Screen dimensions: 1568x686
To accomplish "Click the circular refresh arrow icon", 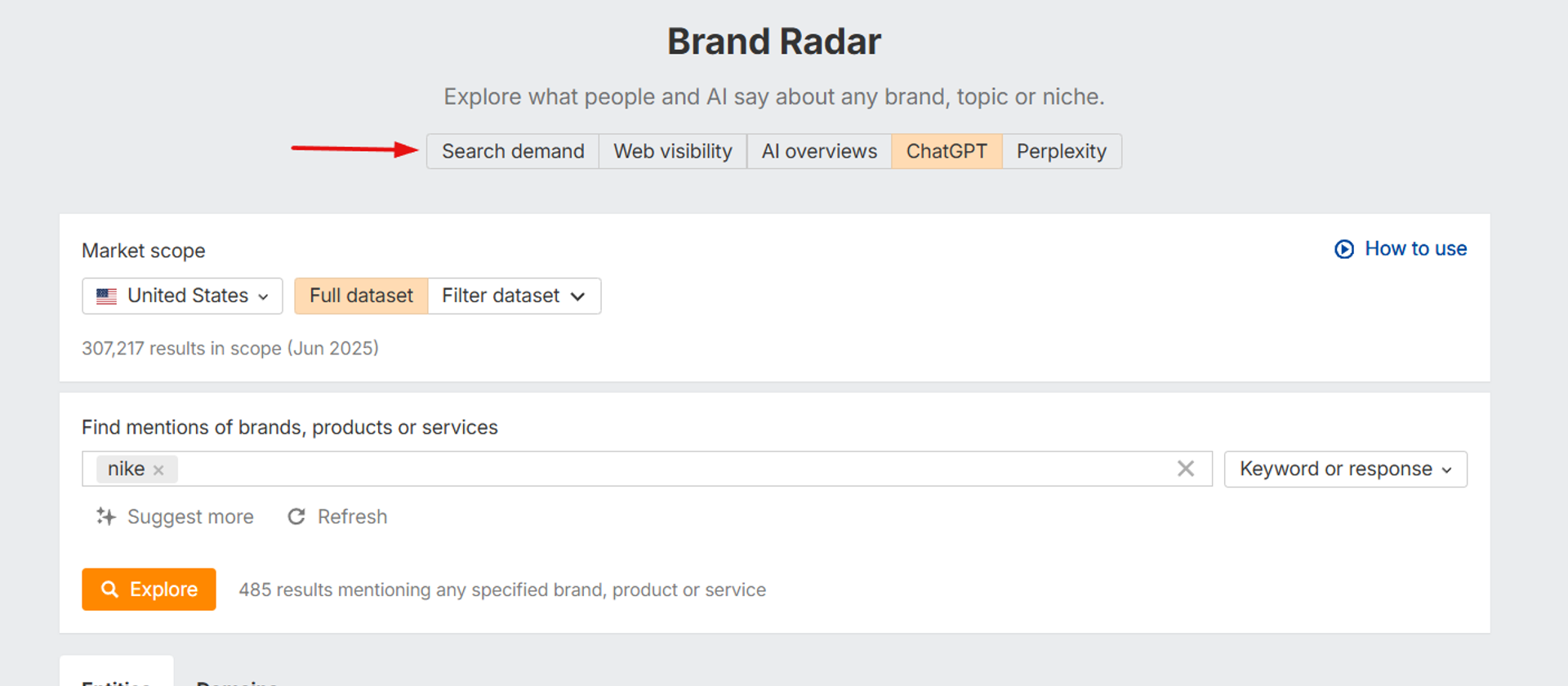I will [x=296, y=517].
